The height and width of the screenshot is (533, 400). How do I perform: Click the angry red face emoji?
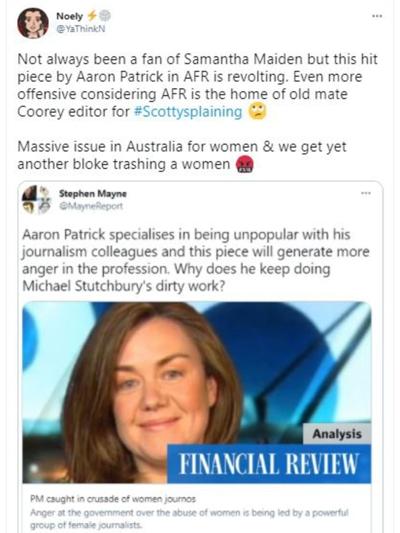(245, 165)
